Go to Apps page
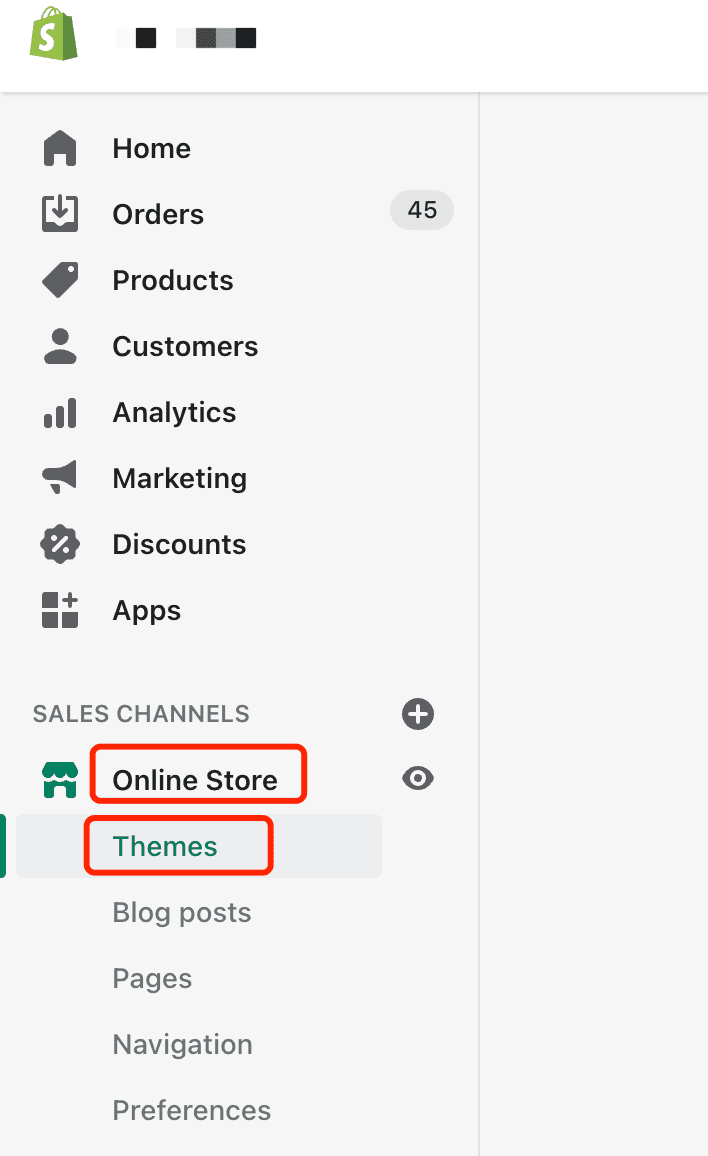The width and height of the screenshot is (708, 1156). pos(146,611)
